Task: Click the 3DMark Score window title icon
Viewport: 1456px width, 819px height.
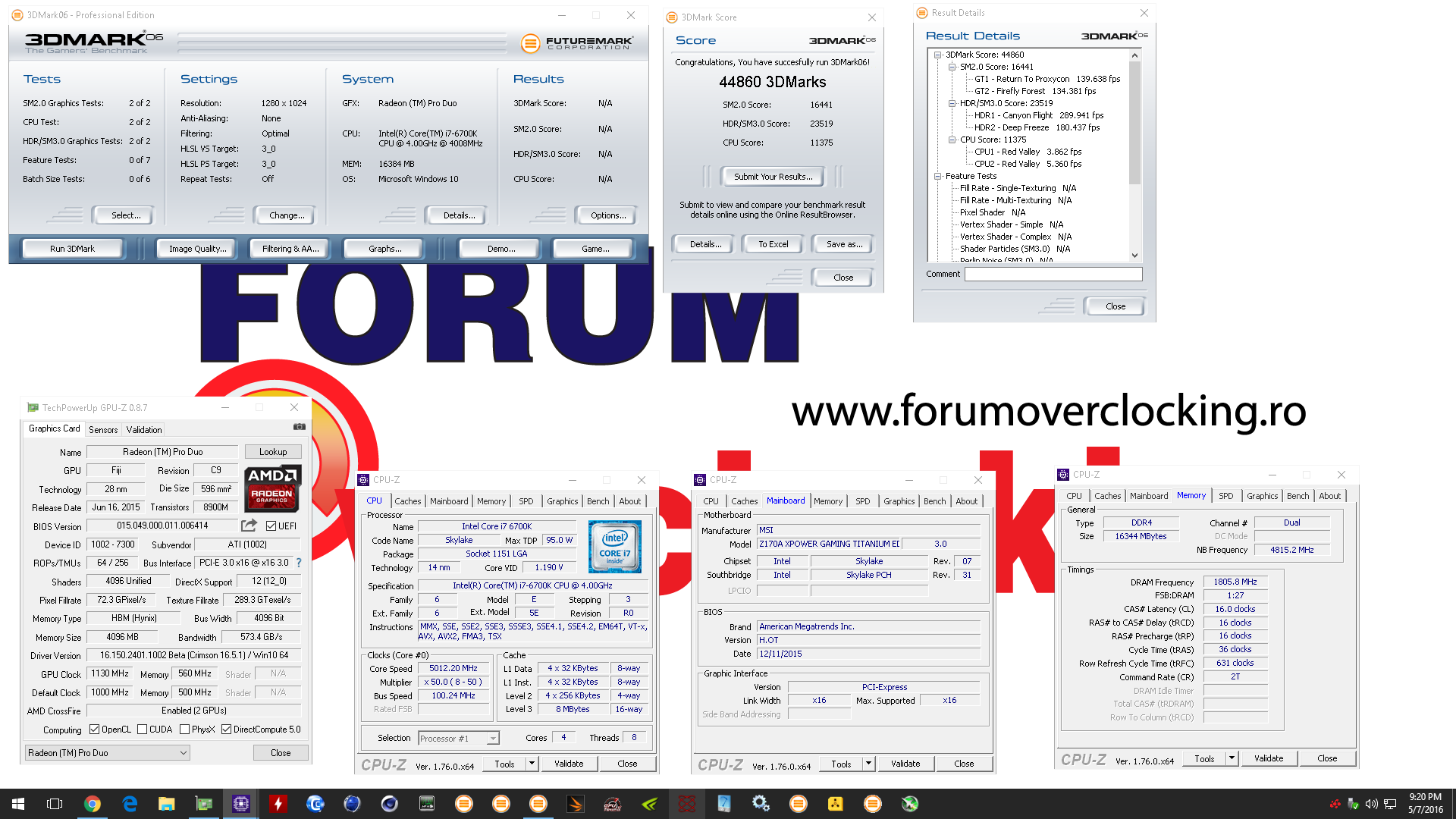Action: tap(672, 17)
